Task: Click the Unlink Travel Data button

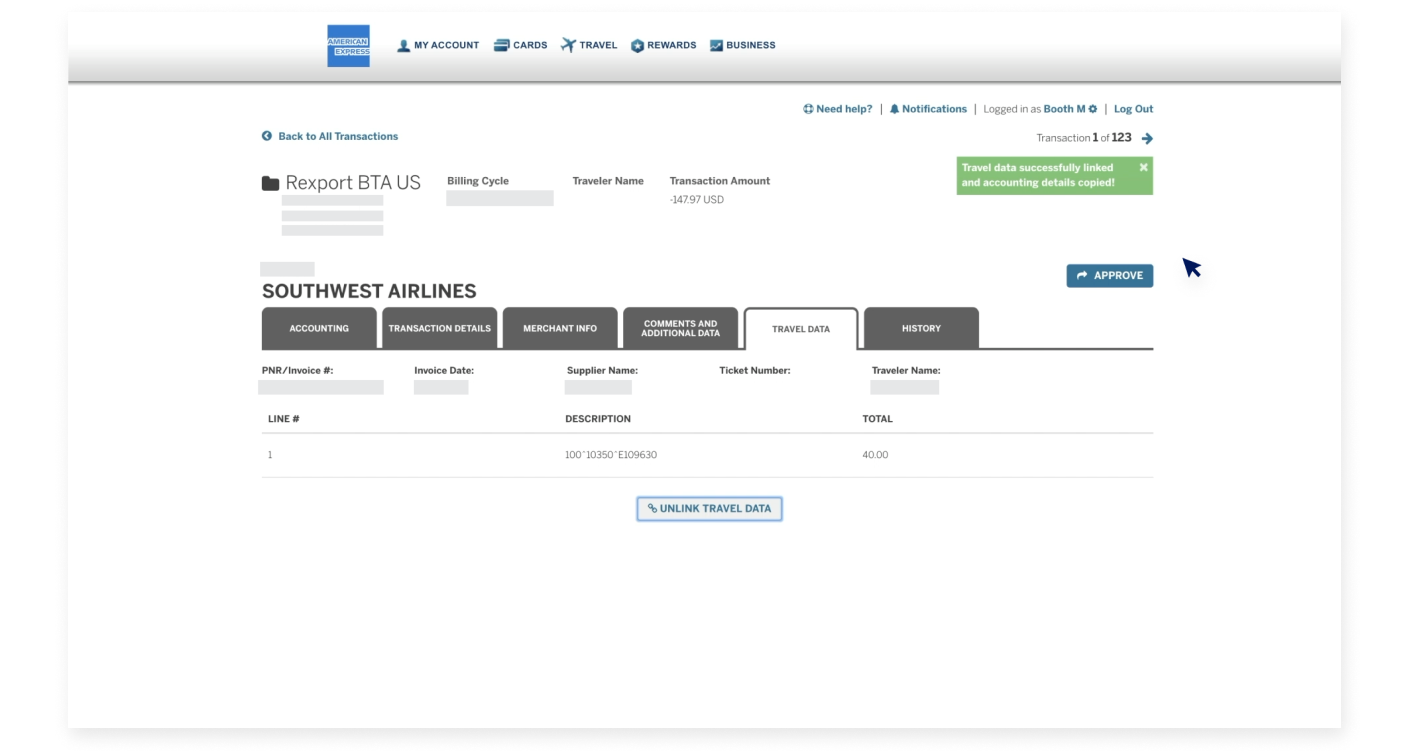Action: (x=709, y=508)
